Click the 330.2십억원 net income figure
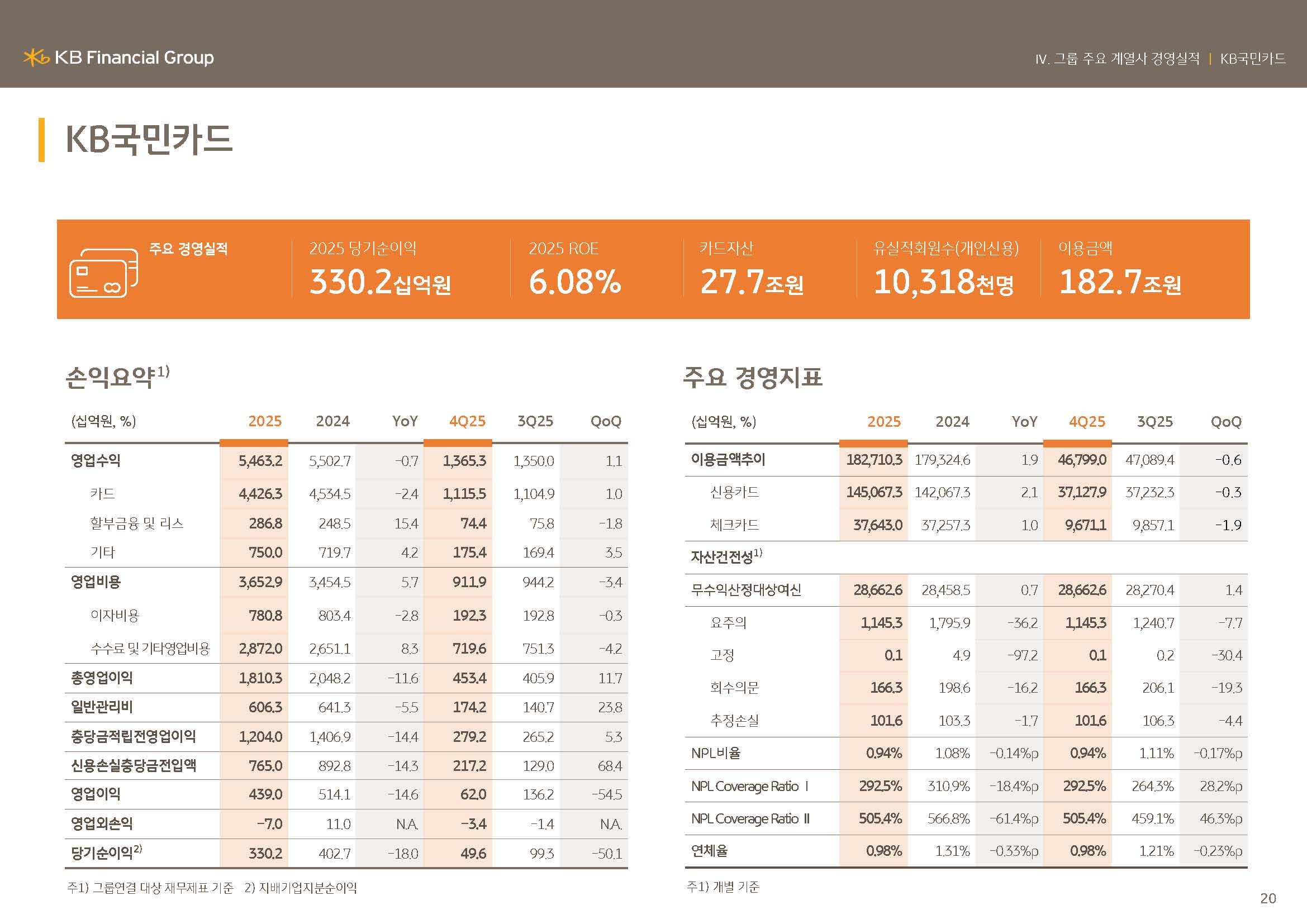This screenshot has width=1307, height=924. click(379, 282)
